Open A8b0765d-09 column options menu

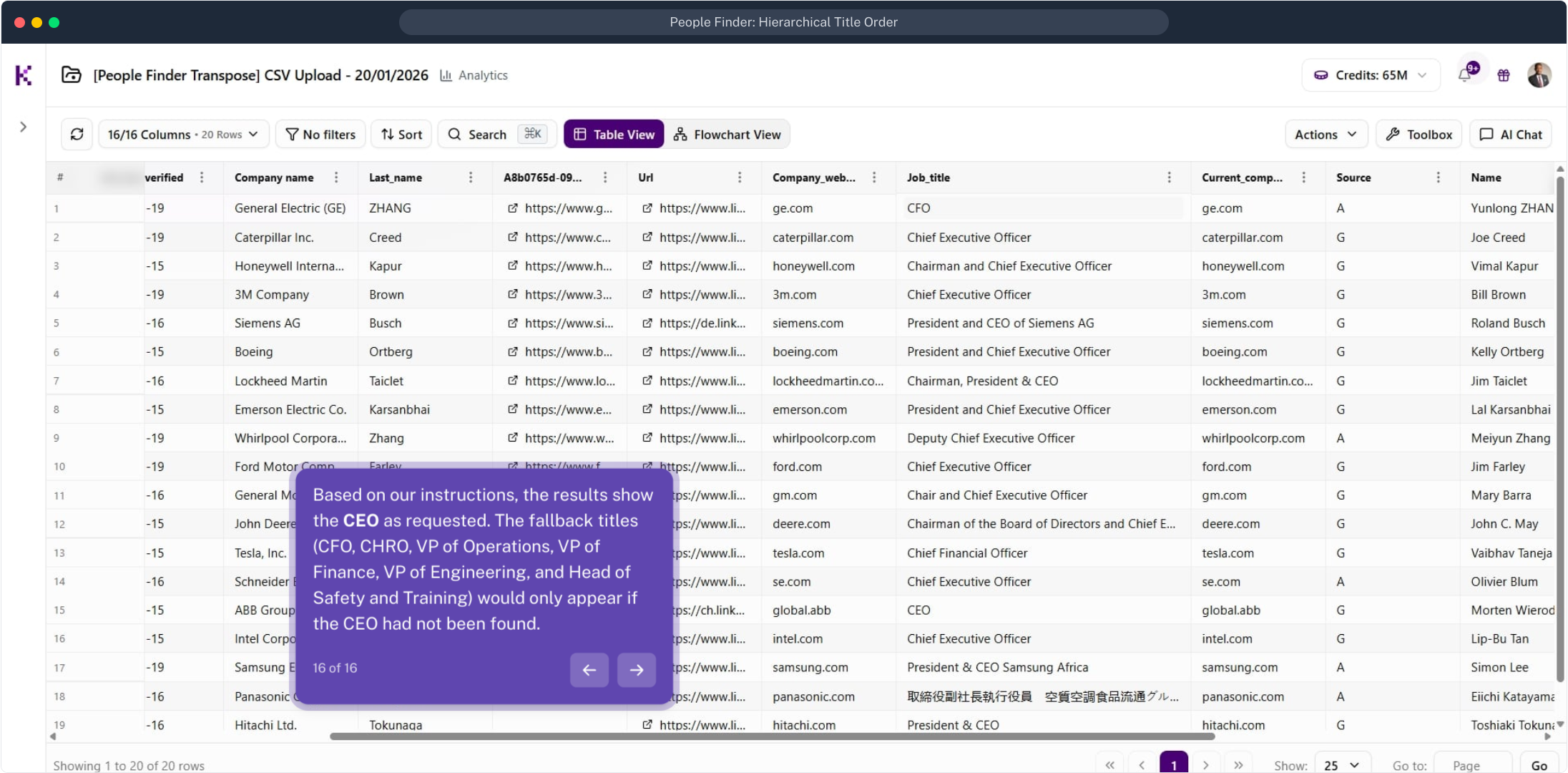[x=605, y=178]
